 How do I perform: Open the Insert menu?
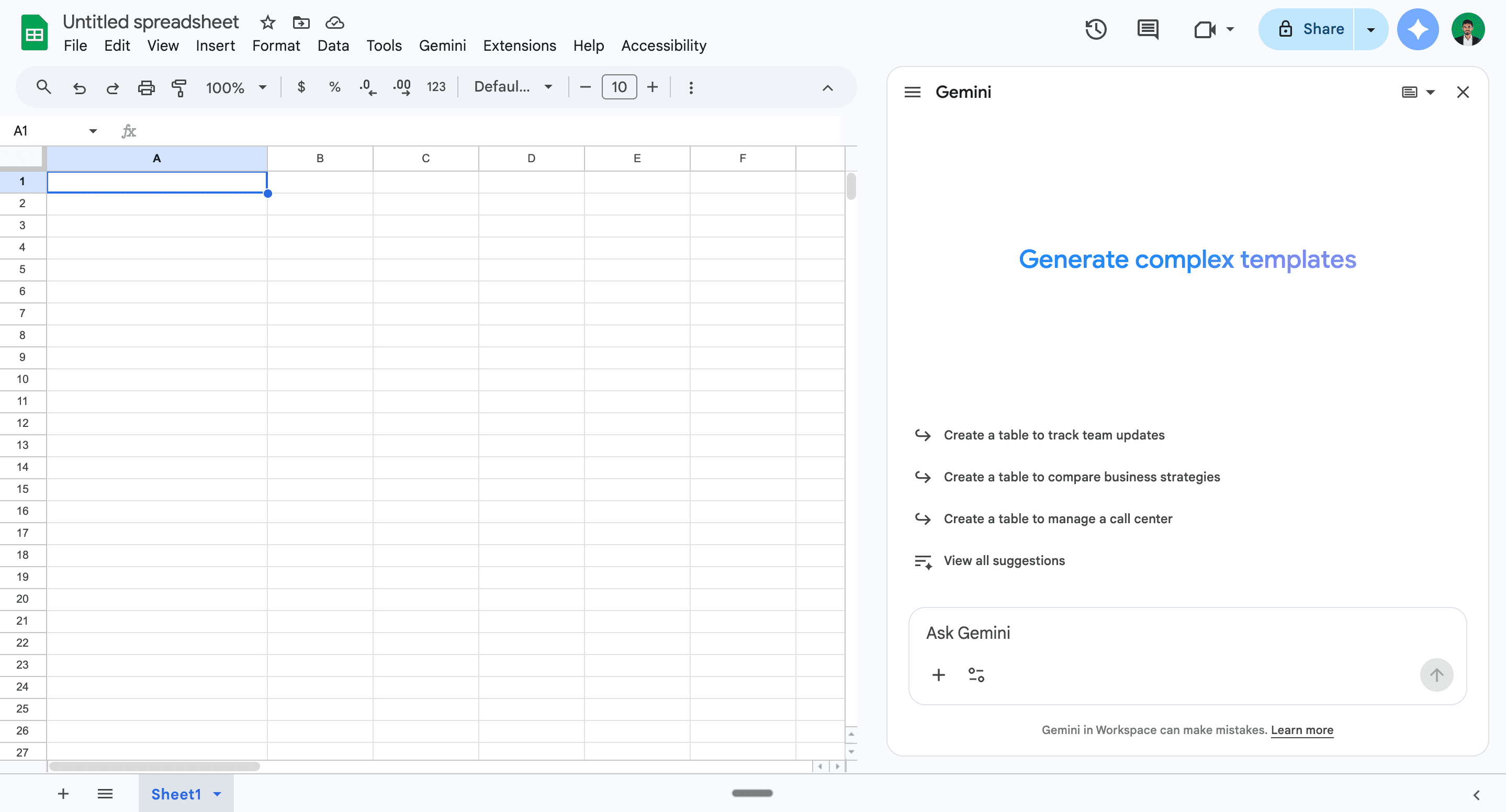[x=215, y=45]
